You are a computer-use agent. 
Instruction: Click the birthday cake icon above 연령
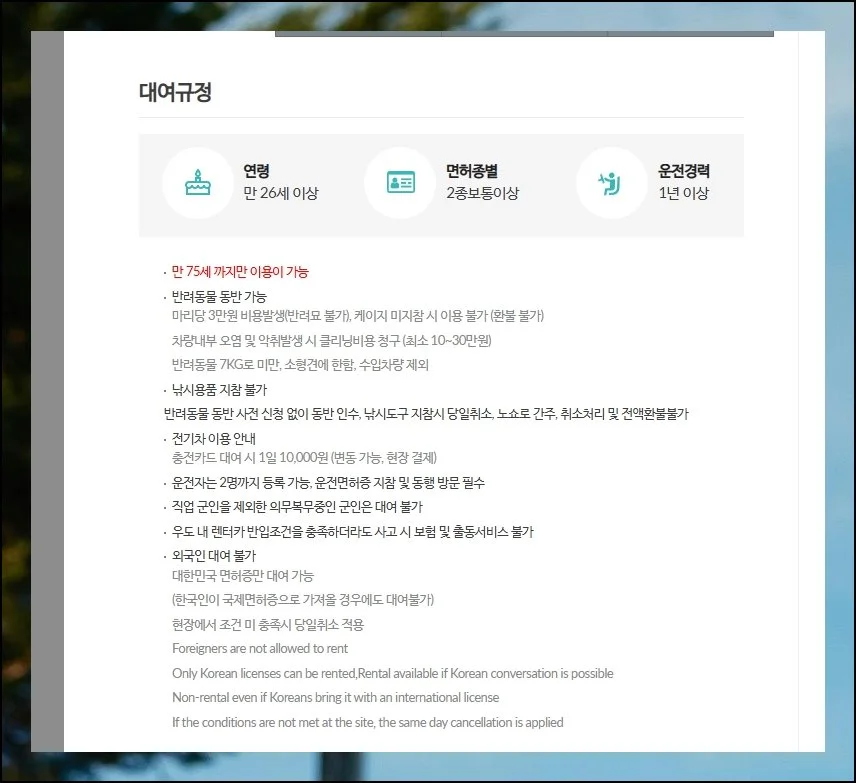198,183
